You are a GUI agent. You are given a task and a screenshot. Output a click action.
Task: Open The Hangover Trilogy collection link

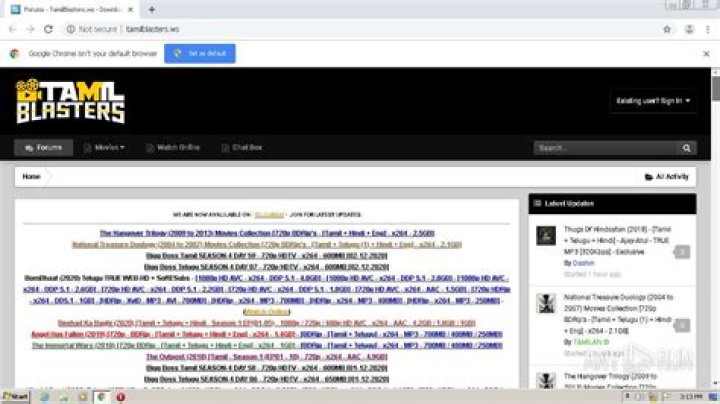click(268, 232)
